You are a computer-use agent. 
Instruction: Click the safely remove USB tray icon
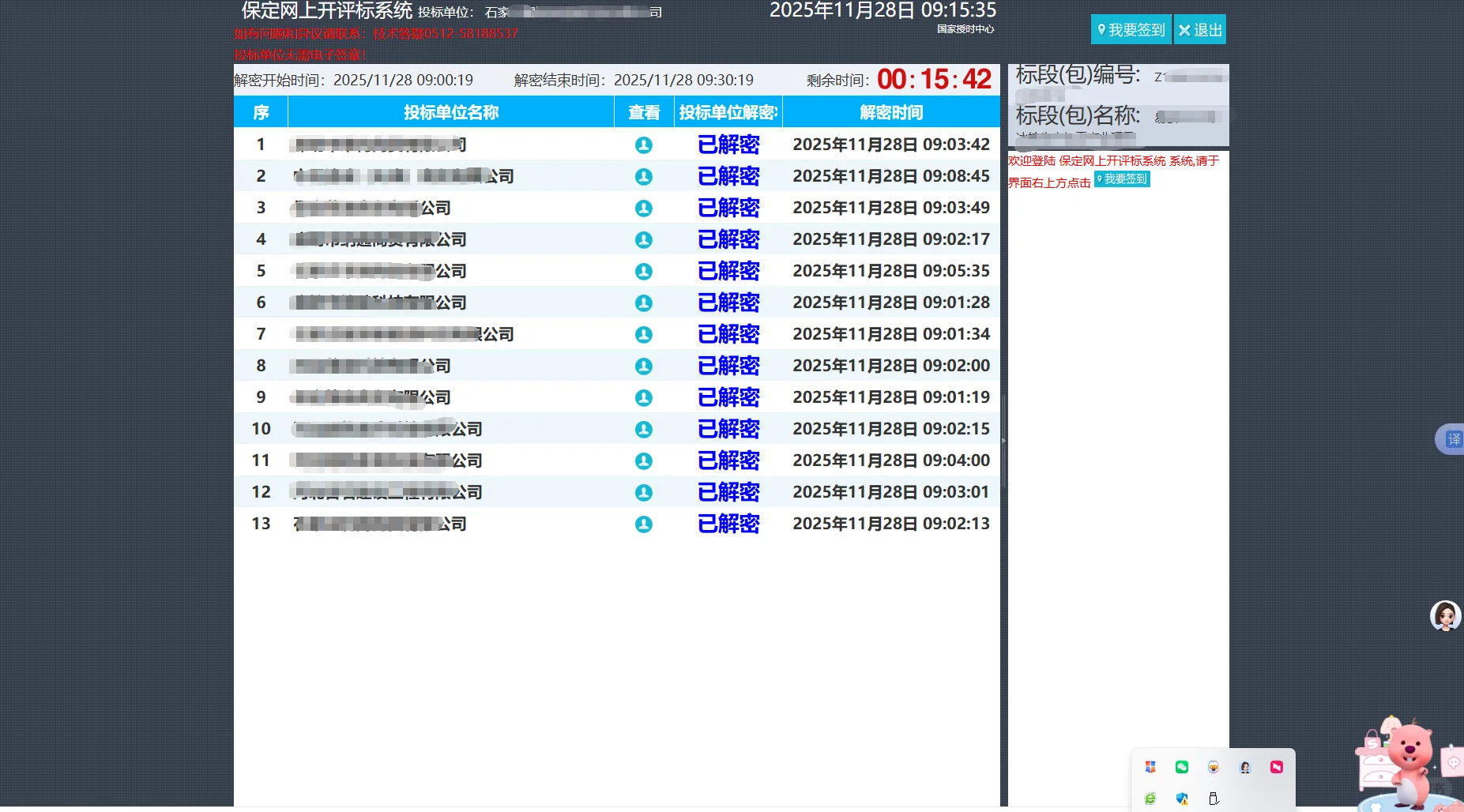[1214, 799]
